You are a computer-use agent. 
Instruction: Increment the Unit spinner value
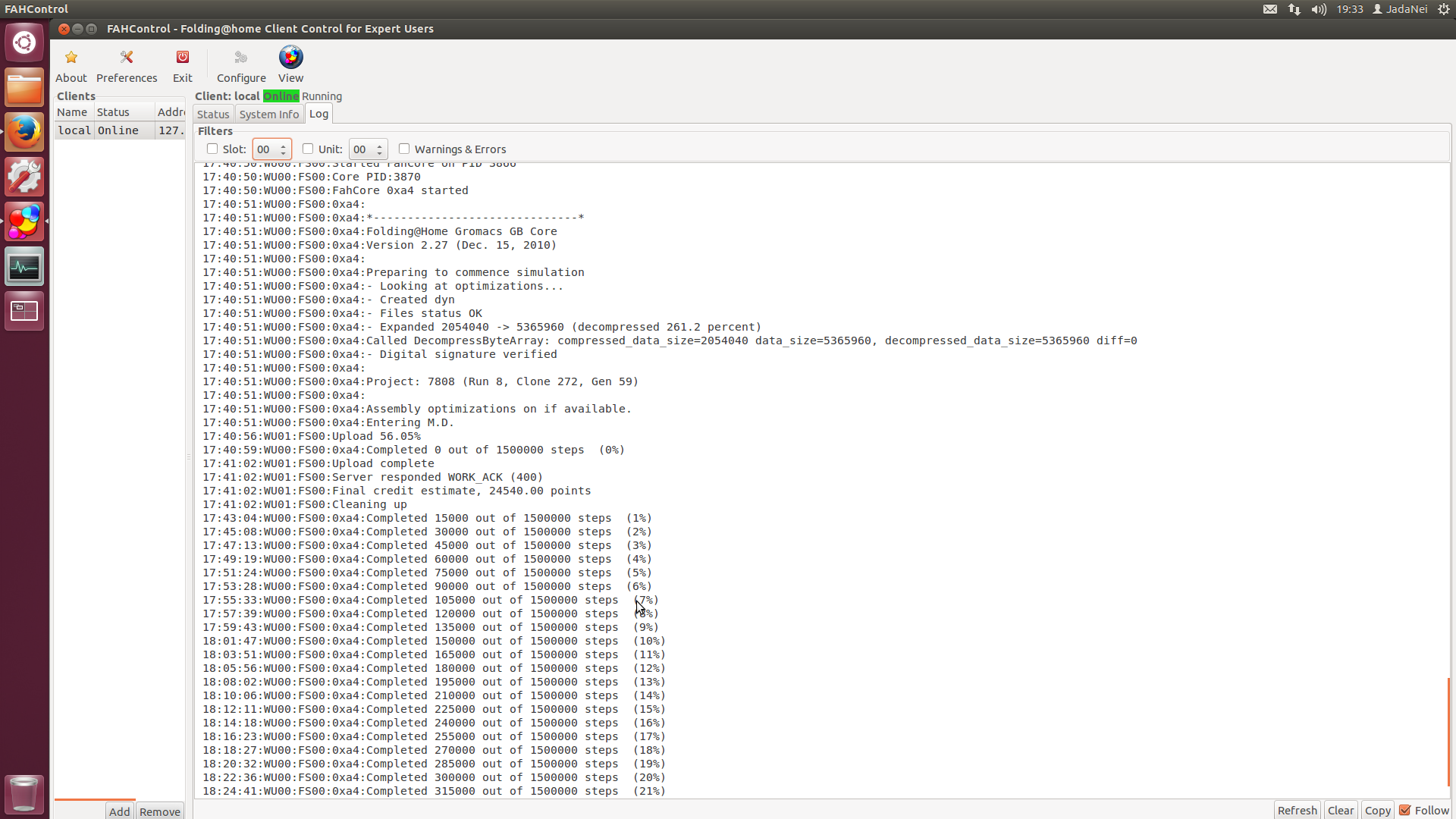click(x=379, y=146)
